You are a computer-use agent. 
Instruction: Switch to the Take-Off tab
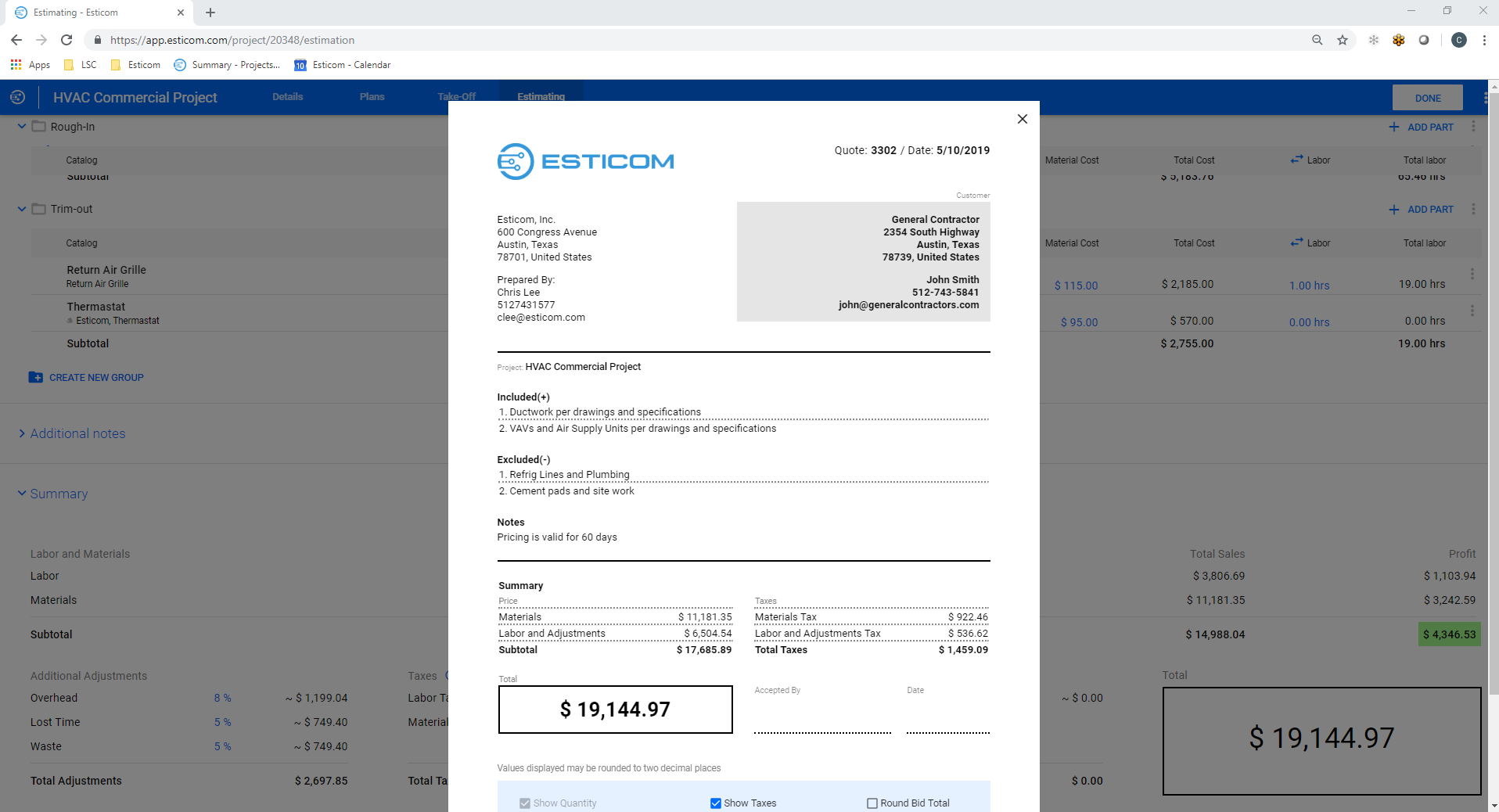(x=456, y=97)
